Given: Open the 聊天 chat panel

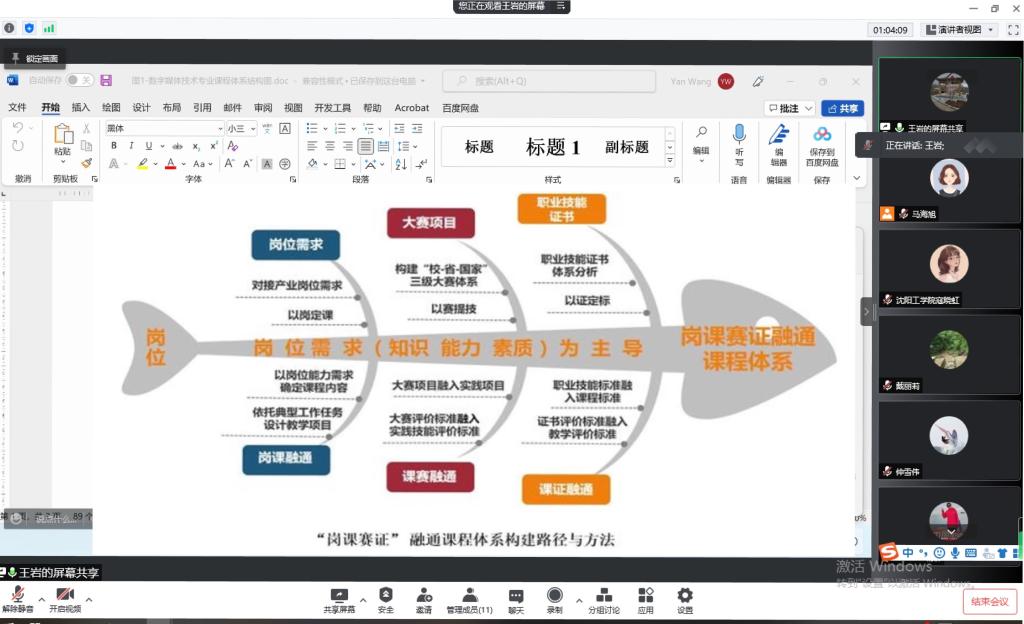Looking at the screenshot, I should 516,601.
